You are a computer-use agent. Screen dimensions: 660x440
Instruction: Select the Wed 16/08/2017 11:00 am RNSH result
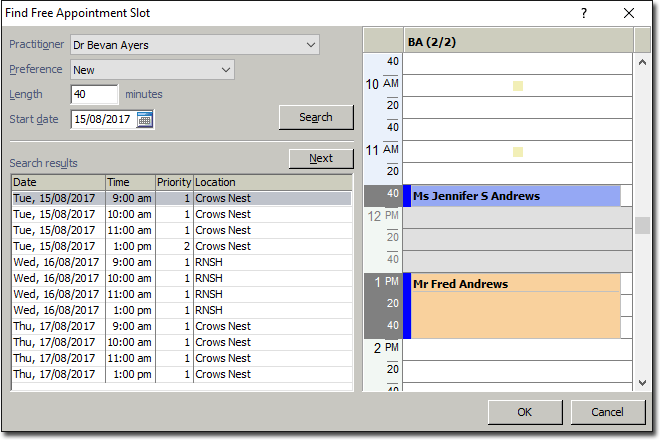pos(182,294)
